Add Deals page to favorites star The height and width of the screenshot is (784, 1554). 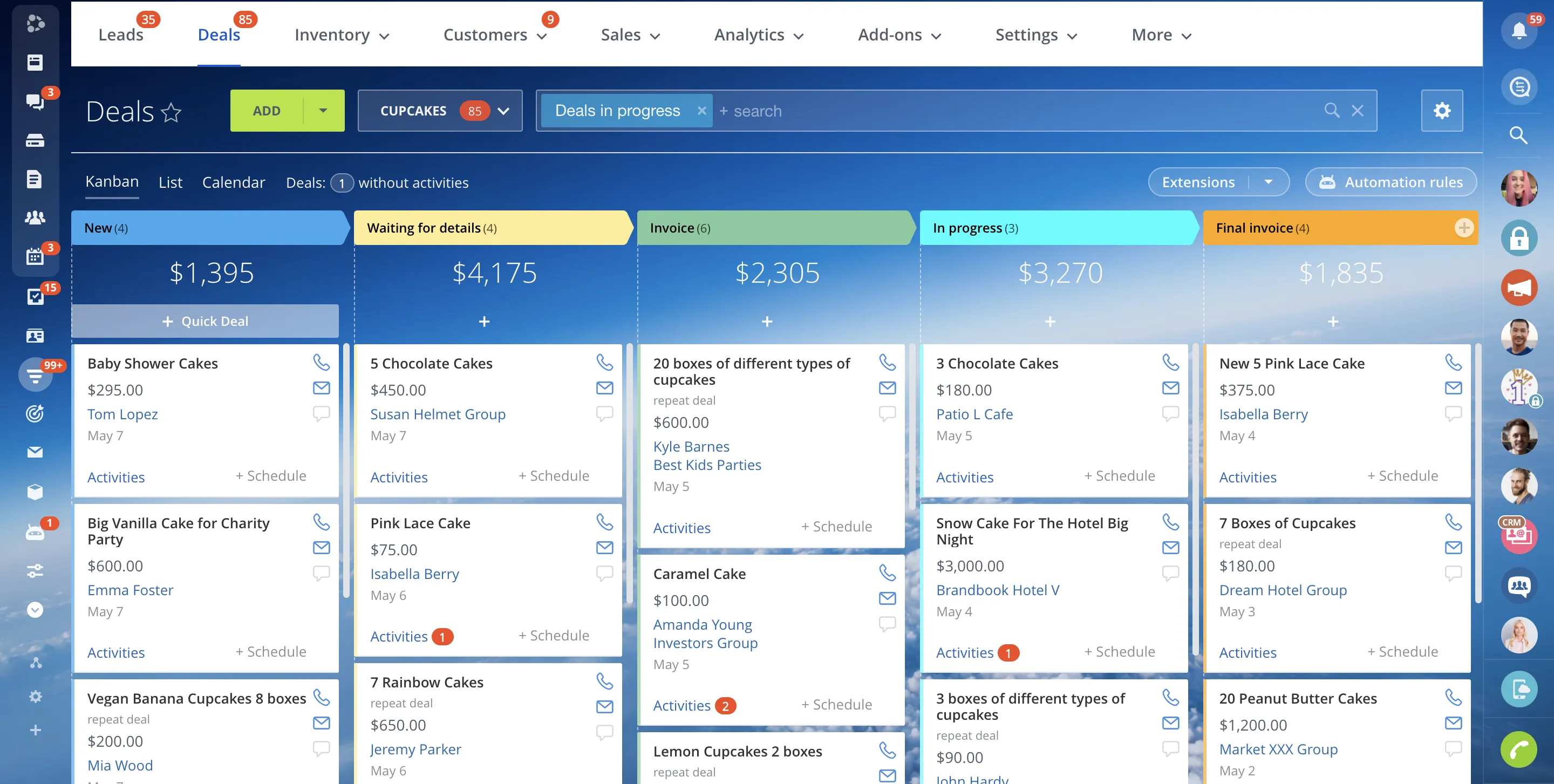coord(172,112)
